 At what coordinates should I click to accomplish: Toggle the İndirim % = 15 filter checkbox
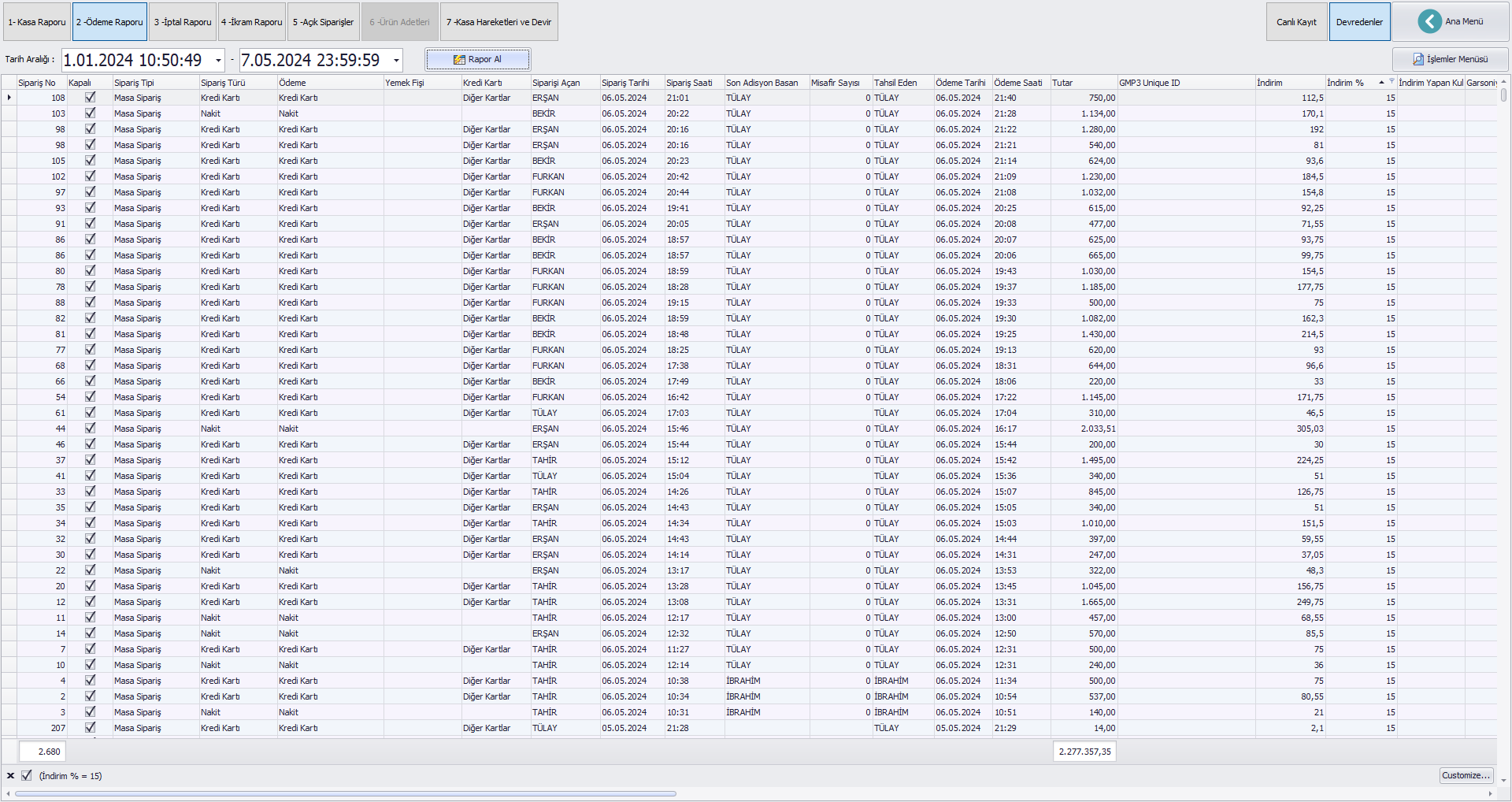(x=27, y=775)
